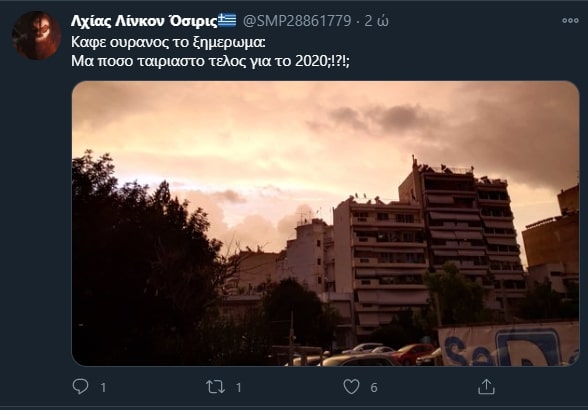Open the display name Λχίας Λίνκον Όσιρις
Viewport: 588px width, 410px height.
tap(144, 21)
